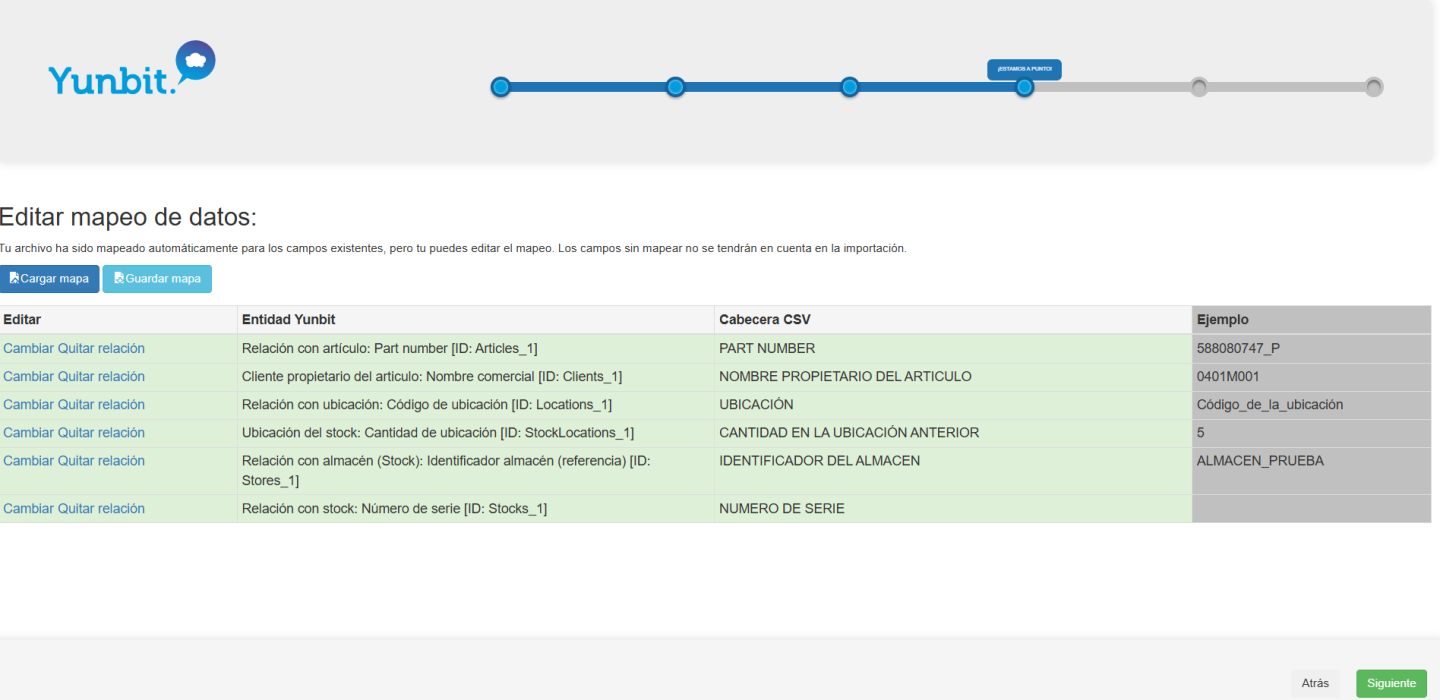Change mapping for CANTIDAD EN LA UBICACIÓN ANTERIOR
This screenshot has height=700, width=1440.
click(28, 433)
